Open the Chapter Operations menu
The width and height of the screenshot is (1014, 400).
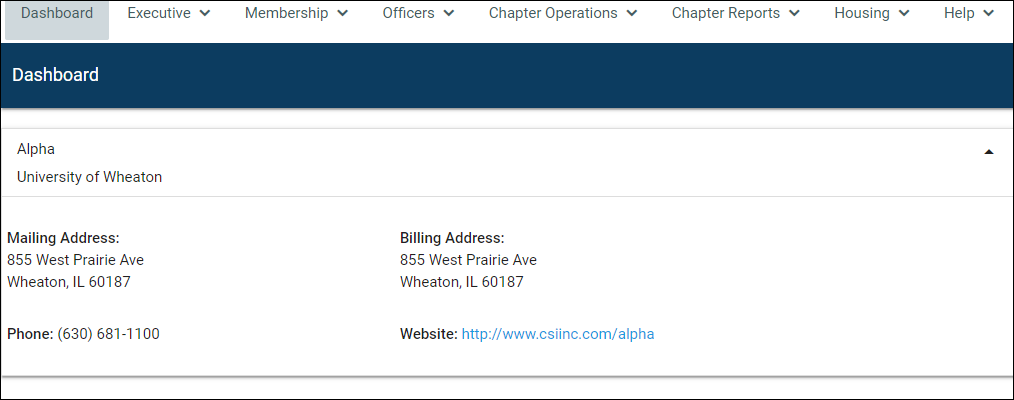(553, 14)
